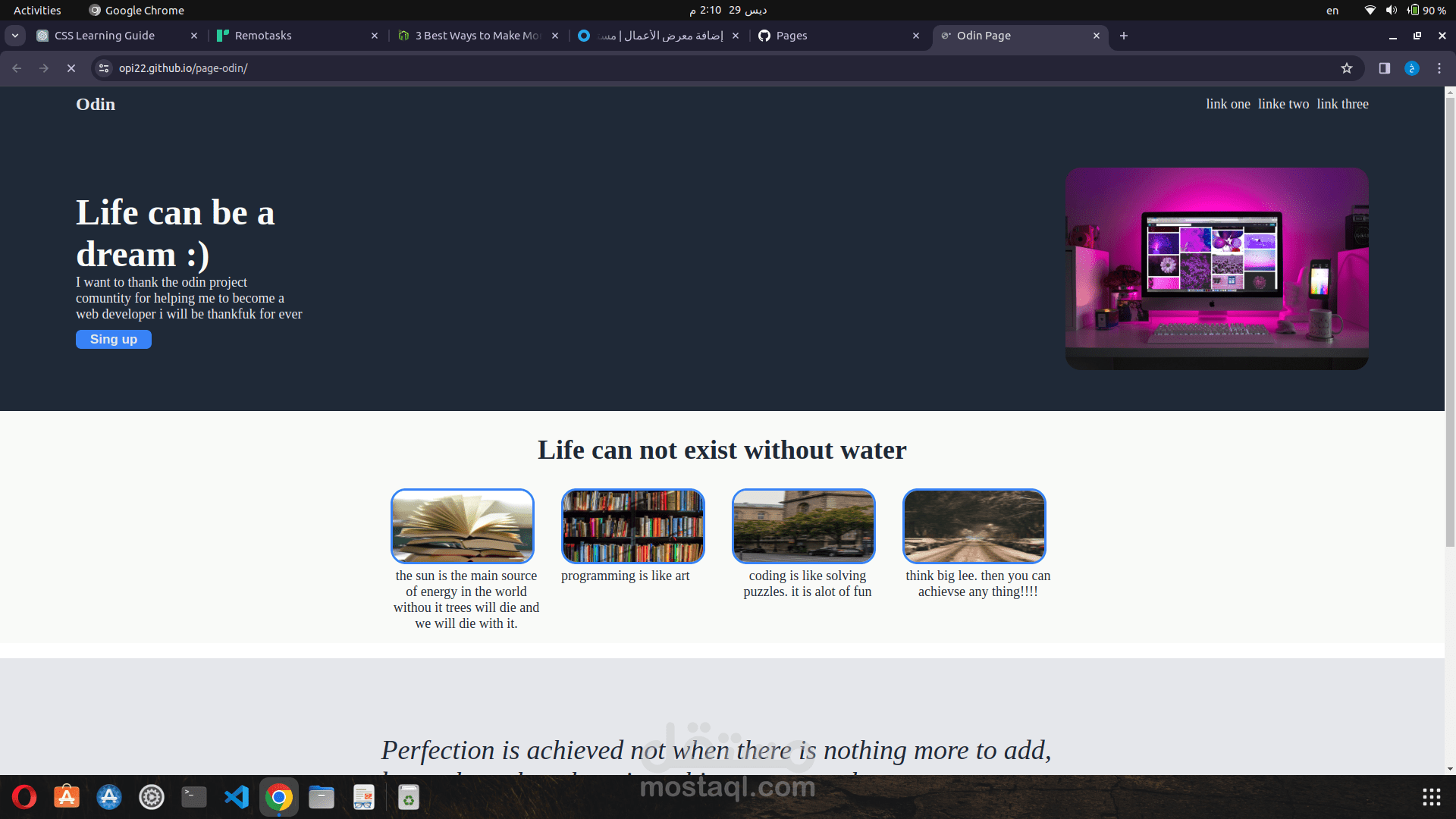Open a new browser tab

1124,36
